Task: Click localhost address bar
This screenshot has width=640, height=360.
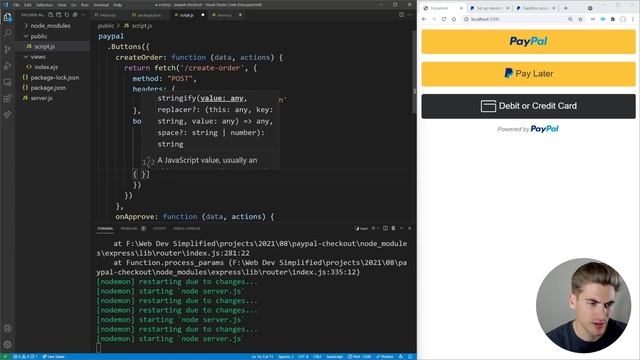Action: tap(514, 19)
